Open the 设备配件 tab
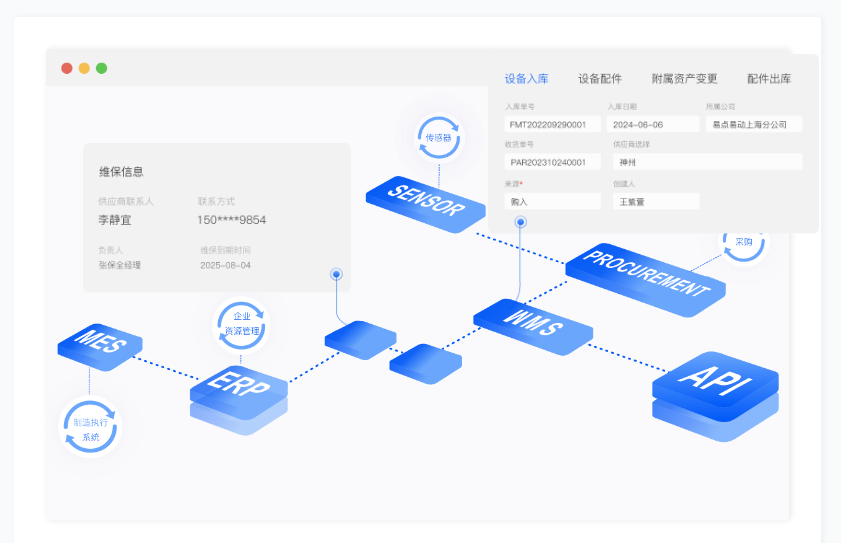The image size is (841, 543). 600,79
